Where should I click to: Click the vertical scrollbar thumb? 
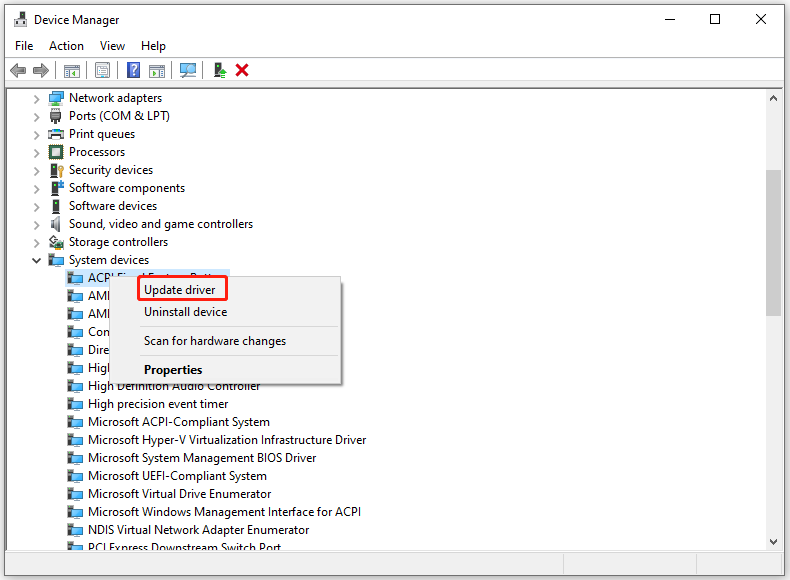click(773, 243)
